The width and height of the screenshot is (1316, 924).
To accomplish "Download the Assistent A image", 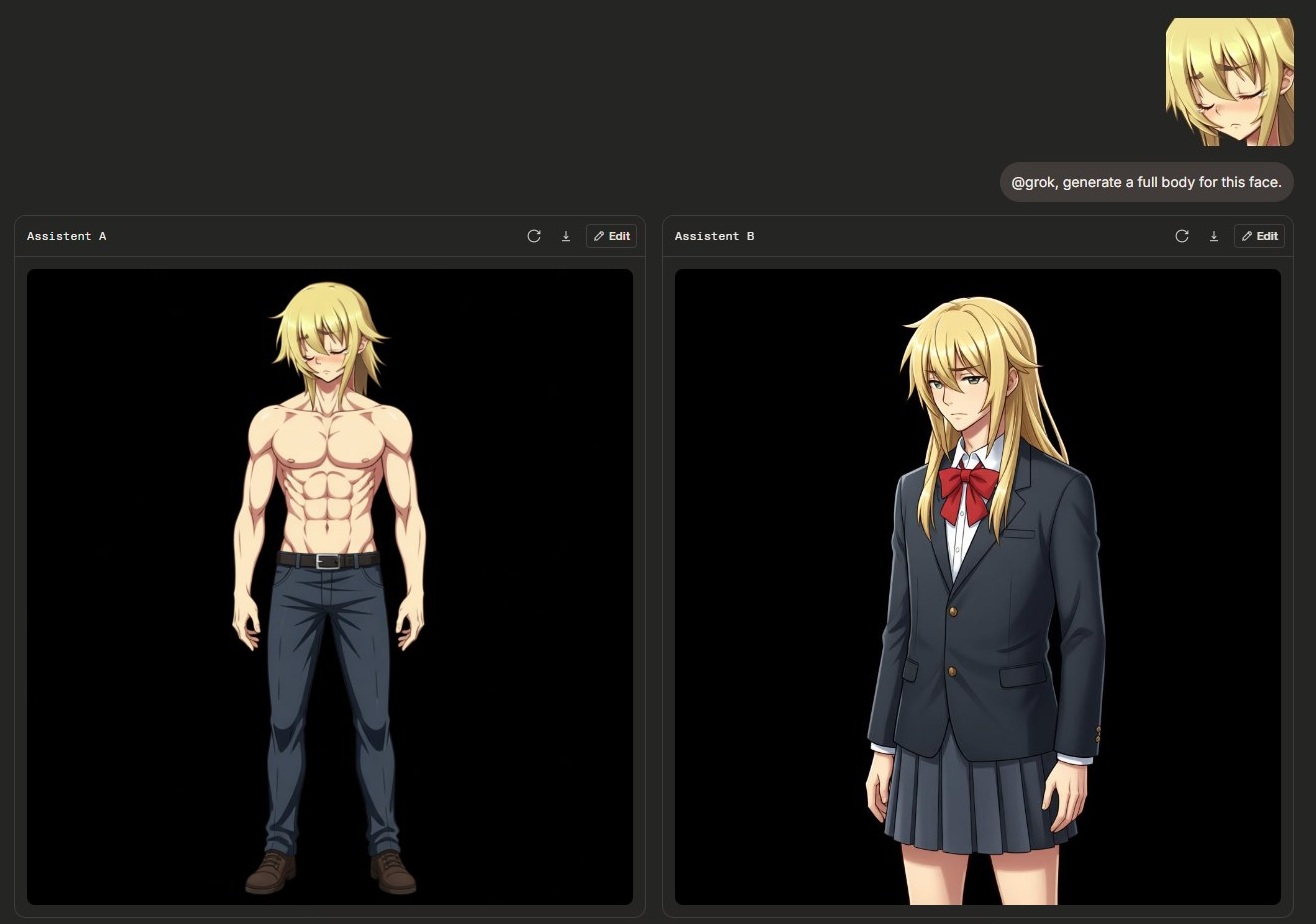I will point(566,236).
